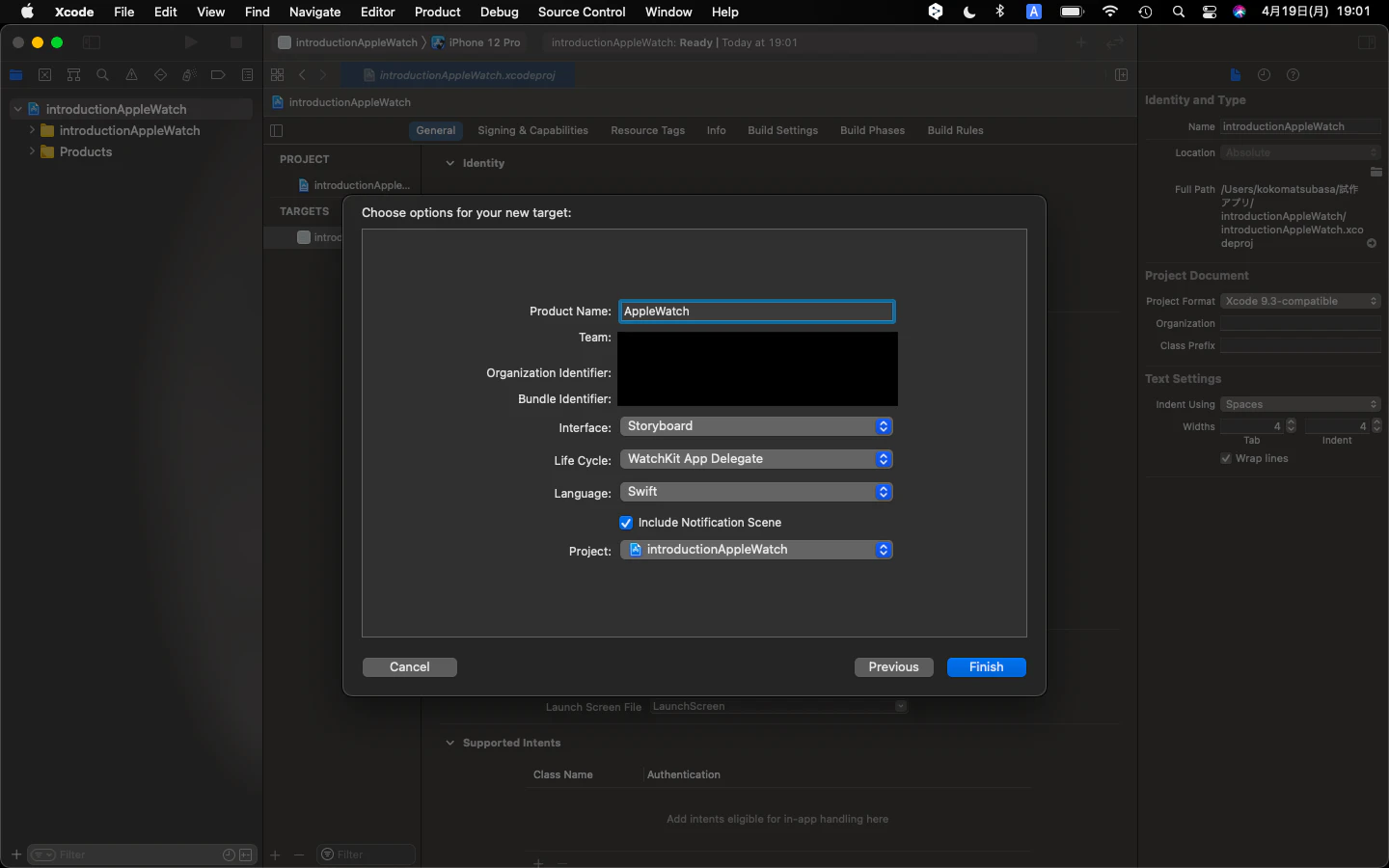Image resolution: width=1389 pixels, height=868 pixels.
Task: Collapse the Identity section
Action: (x=449, y=163)
